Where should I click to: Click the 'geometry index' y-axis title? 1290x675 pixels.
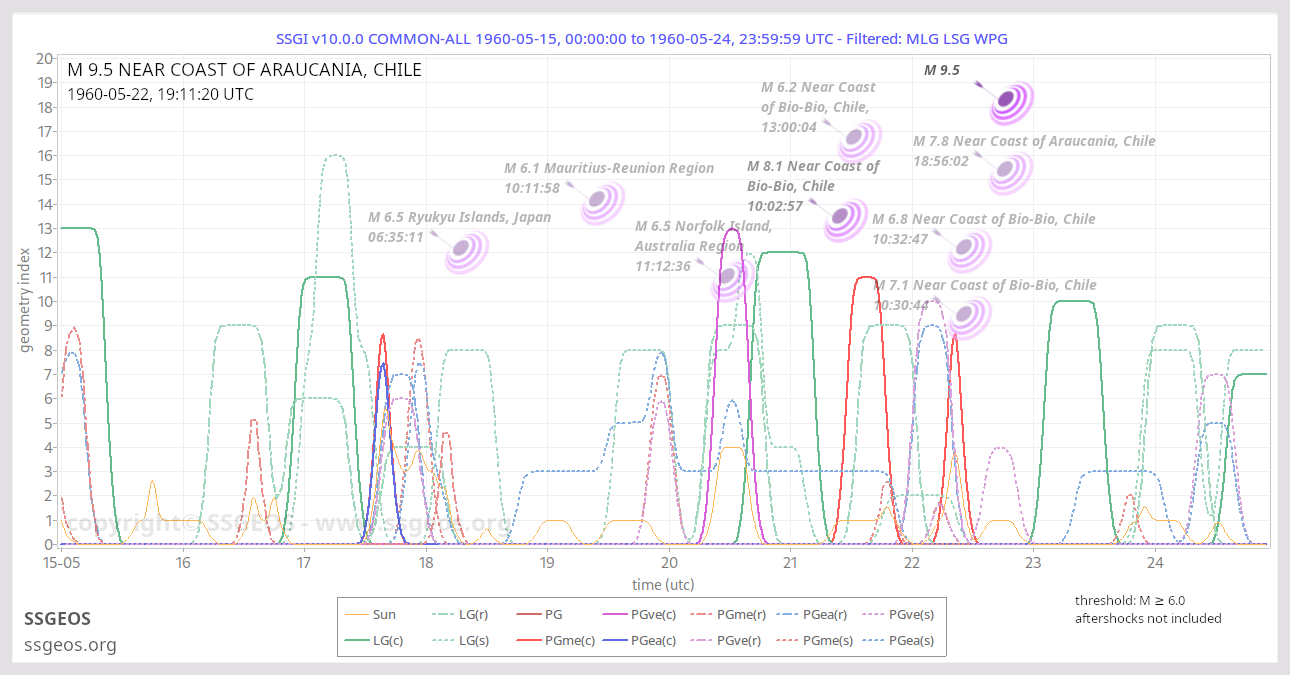tap(27, 301)
